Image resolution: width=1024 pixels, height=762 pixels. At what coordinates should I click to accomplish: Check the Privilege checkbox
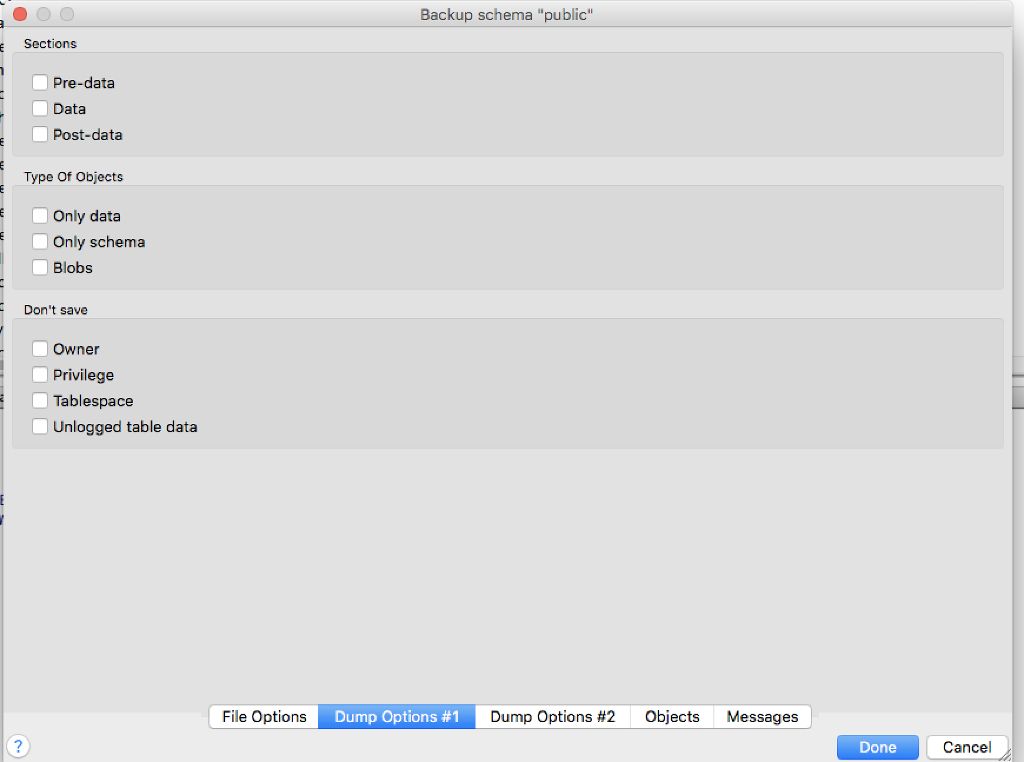(39, 374)
